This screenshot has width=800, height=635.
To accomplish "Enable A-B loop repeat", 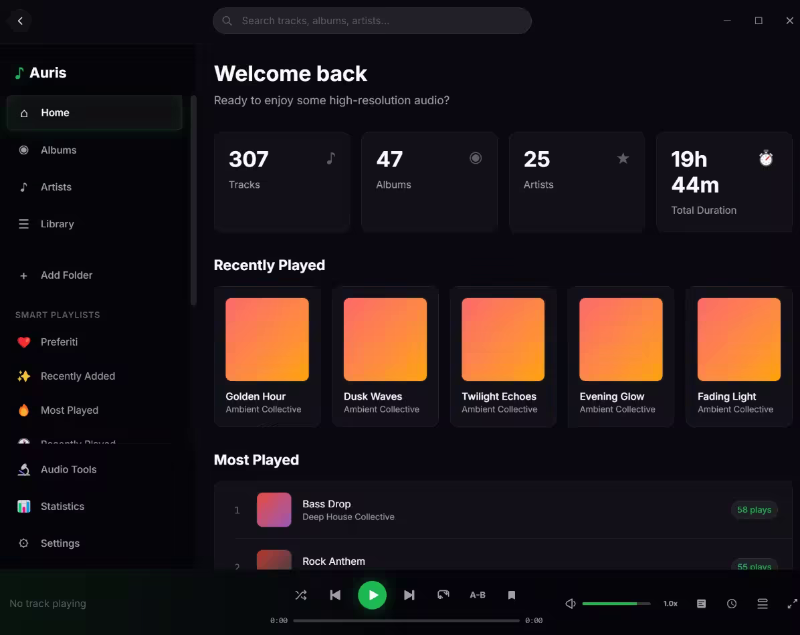I will click(x=478, y=595).
